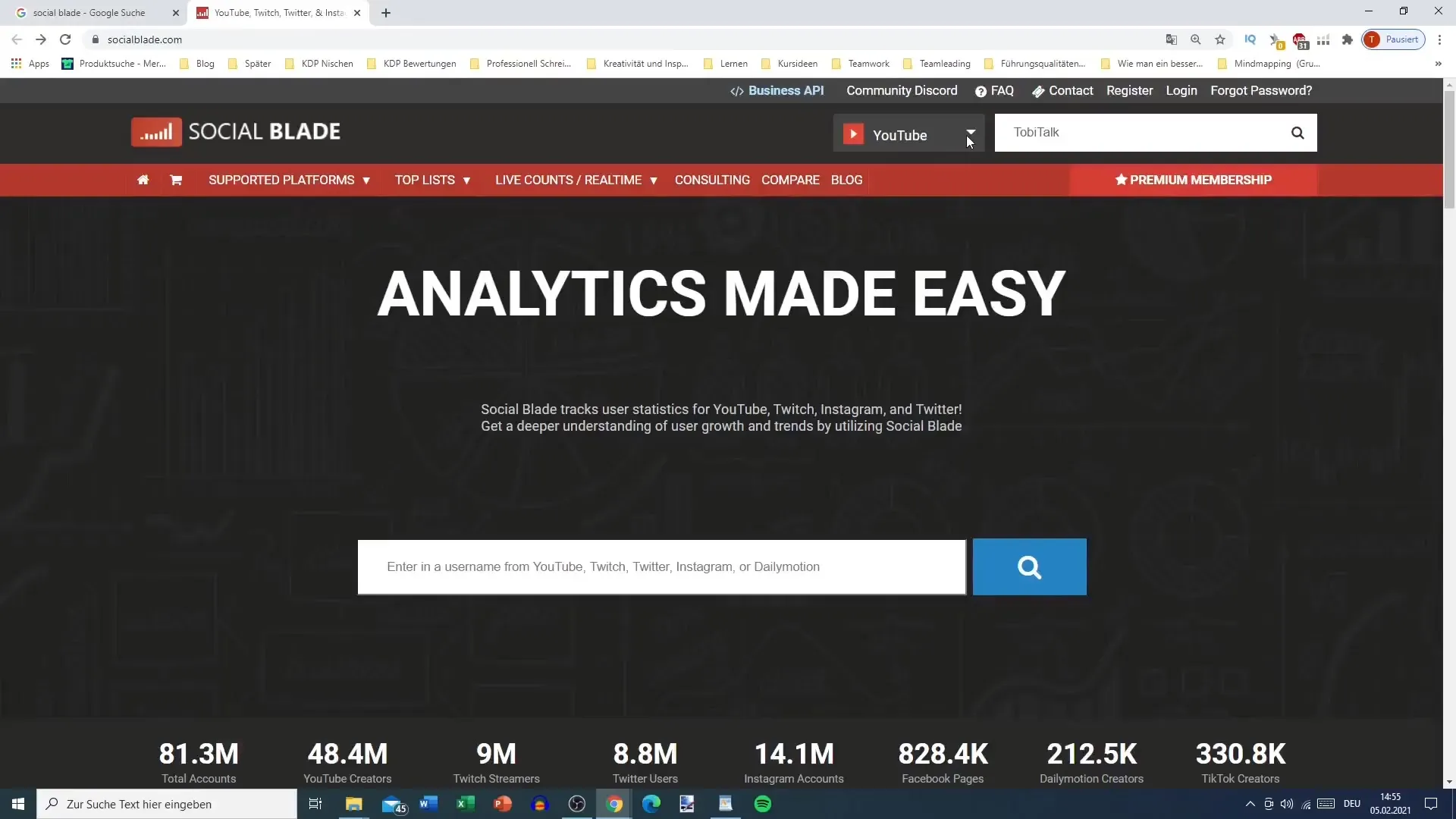
Task: Open the Kursideen bookmark folder
Action: click(x=789, y=64)
